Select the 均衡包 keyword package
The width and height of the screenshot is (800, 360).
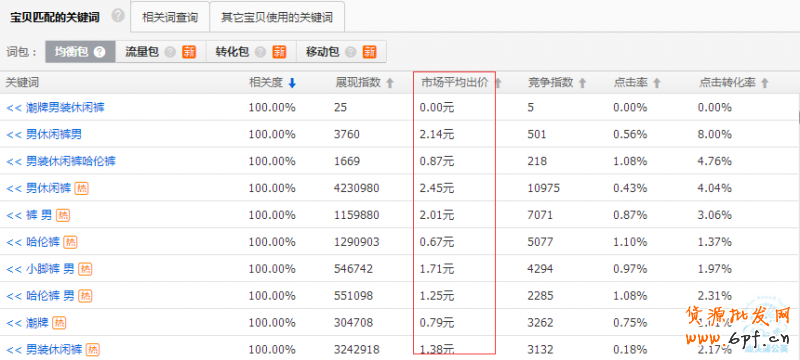point(81,52)
